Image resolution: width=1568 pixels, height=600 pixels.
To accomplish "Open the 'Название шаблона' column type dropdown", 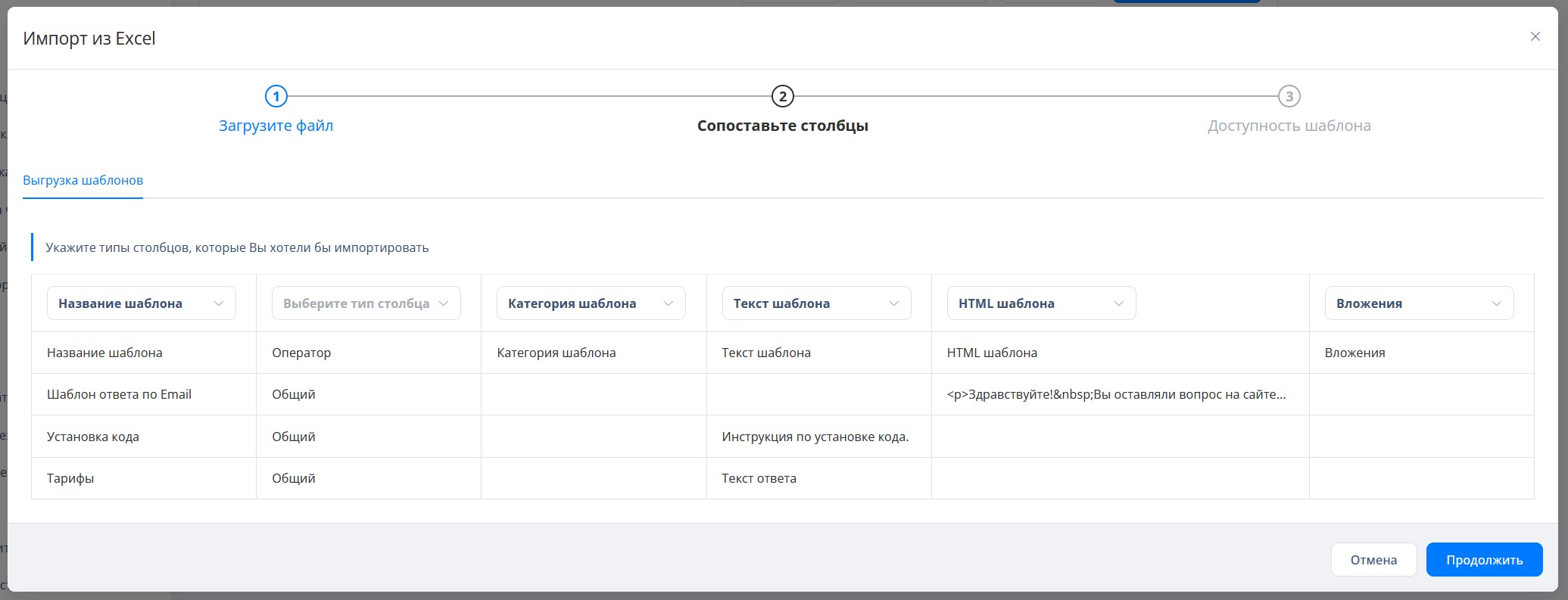I will [142, 303].
